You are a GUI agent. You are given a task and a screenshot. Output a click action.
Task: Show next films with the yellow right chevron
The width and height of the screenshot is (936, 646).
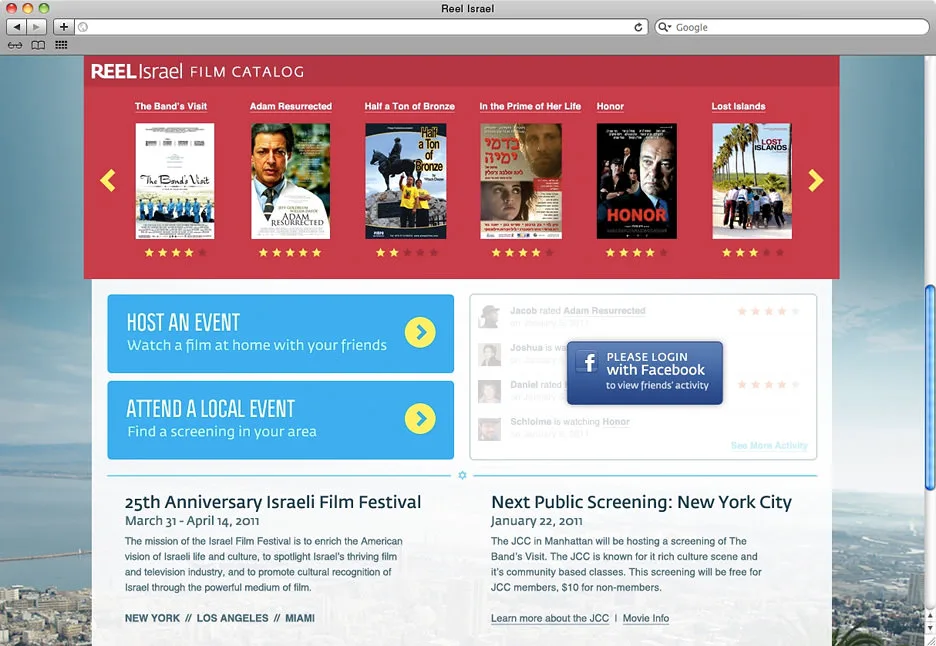[815, 180]
